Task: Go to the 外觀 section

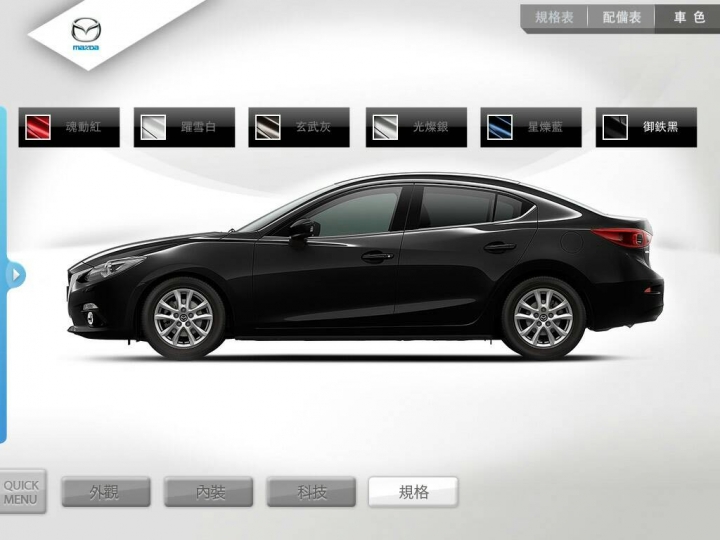Action: (106, 492)
